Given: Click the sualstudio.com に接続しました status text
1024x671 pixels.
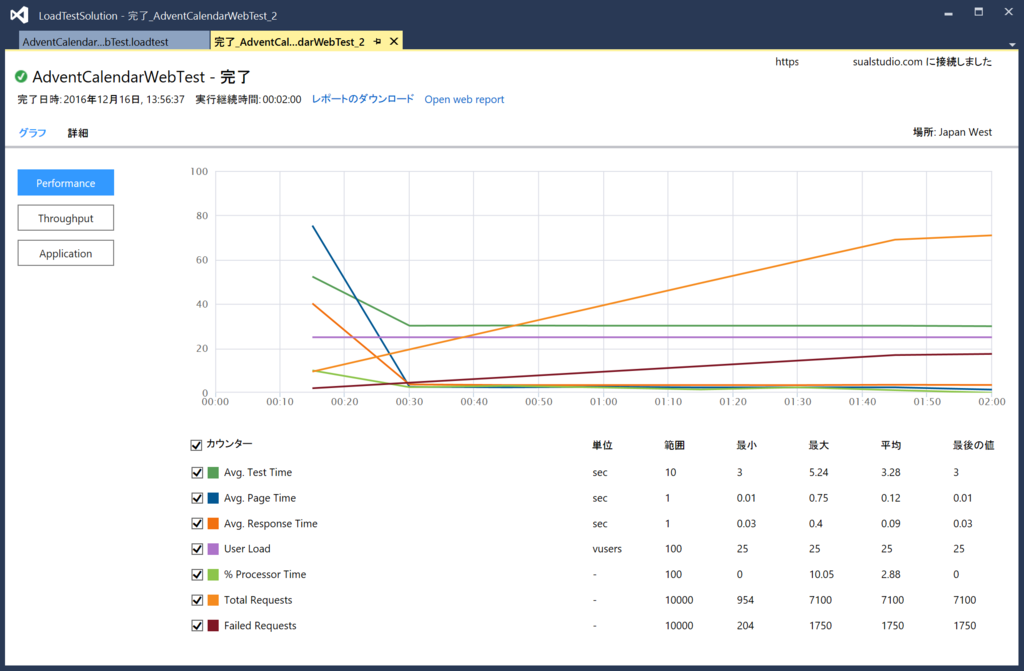Looking at the screenshot, I should [x=922, y=61].
